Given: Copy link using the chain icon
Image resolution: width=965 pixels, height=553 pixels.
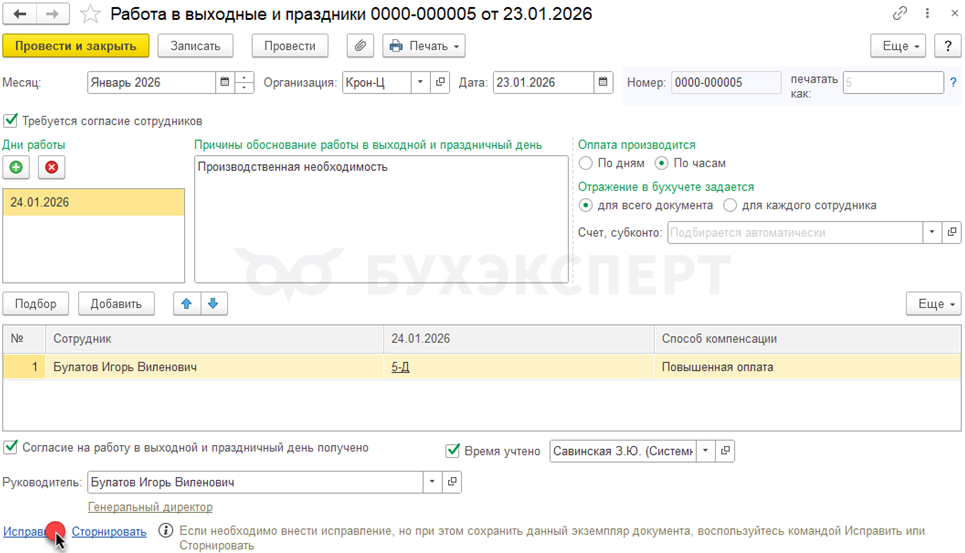Looking at the screenshot, I should pos(900,13).
